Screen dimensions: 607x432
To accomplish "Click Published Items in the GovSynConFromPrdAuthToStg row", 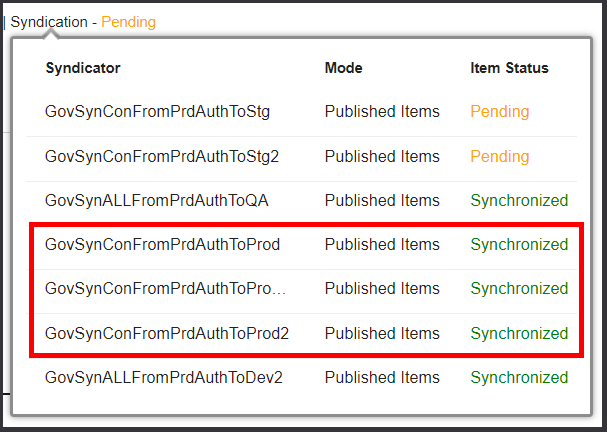I will (x=382, y=112).
